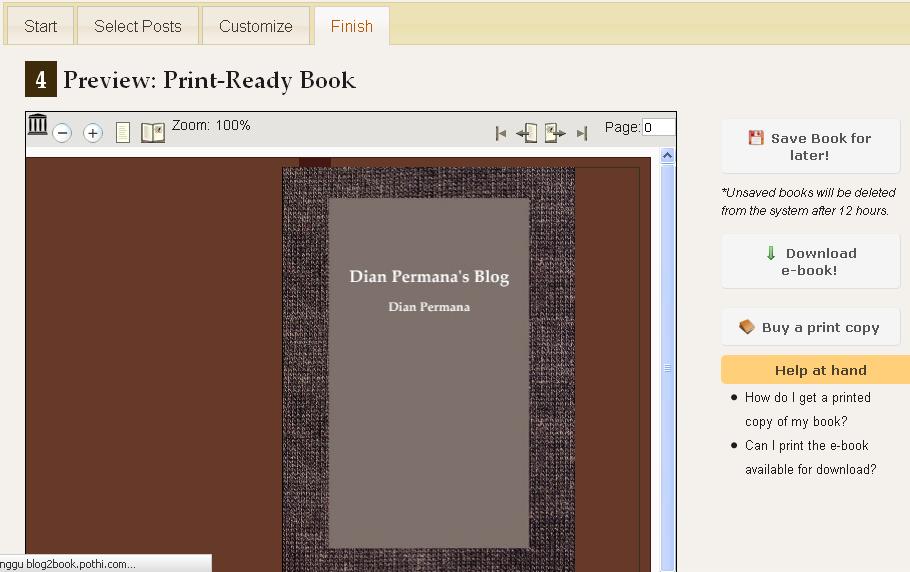Click the Page number input field

(x=659, y=127)
